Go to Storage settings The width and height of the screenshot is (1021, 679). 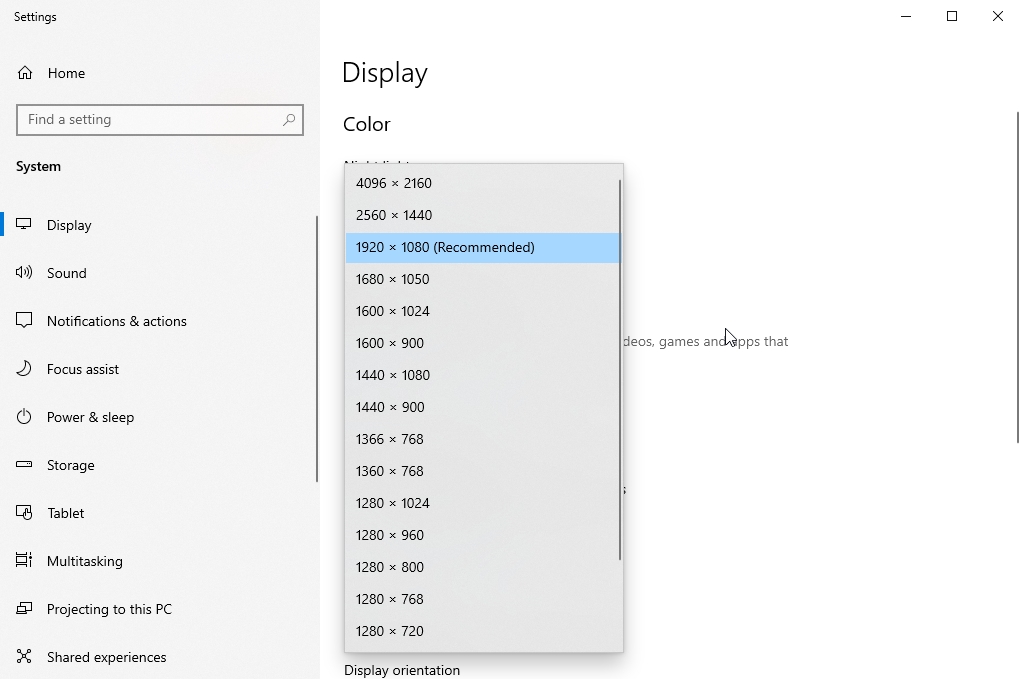point(159,465)
